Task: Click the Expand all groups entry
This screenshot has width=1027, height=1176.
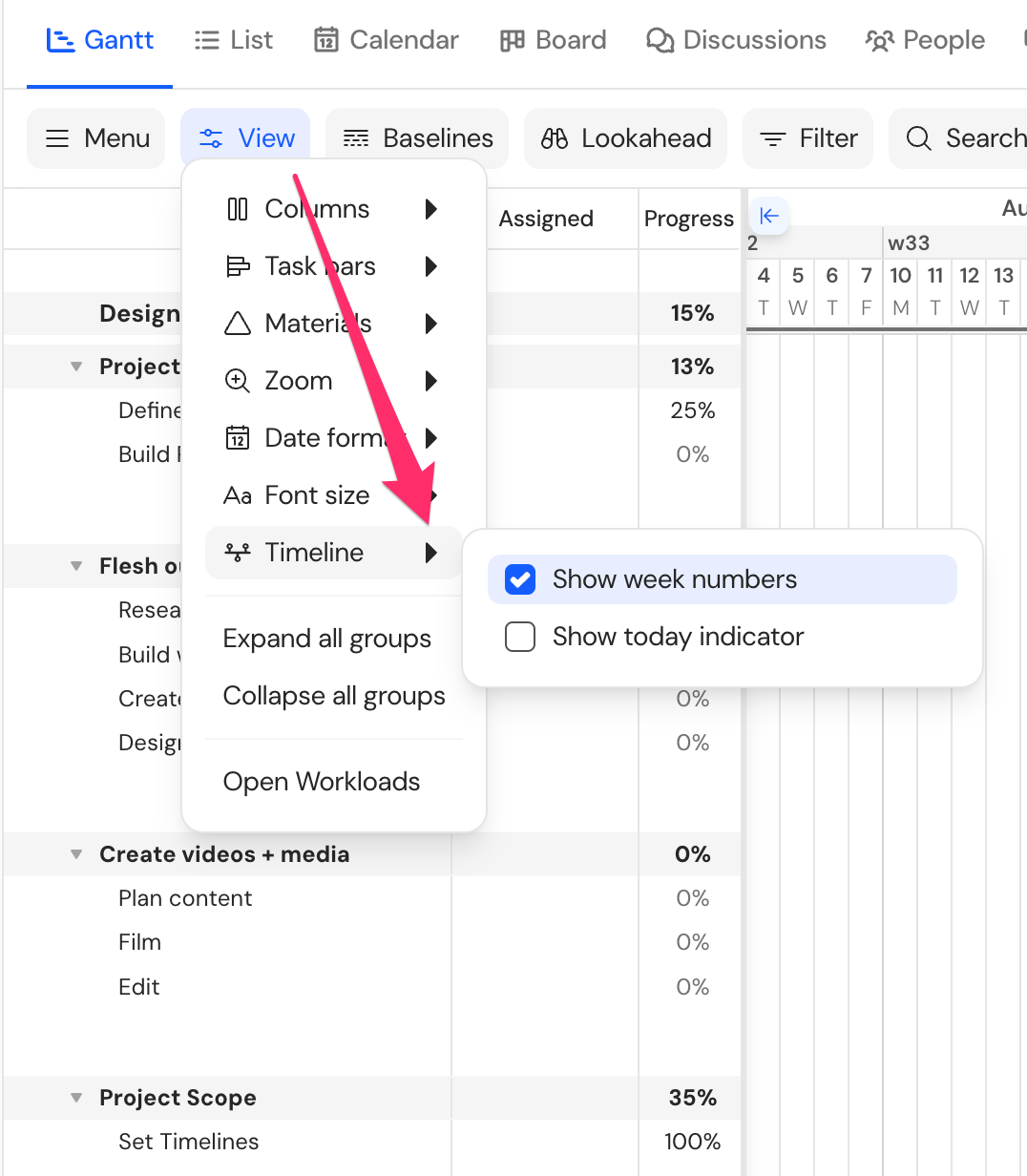Action: point(327,639)
